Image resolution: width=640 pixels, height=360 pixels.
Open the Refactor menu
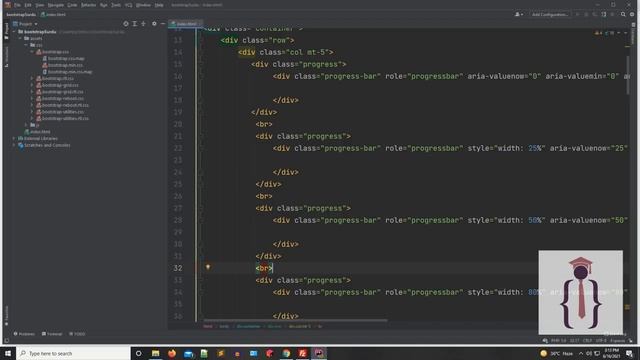pyautogui.click(x=88, y=5)
